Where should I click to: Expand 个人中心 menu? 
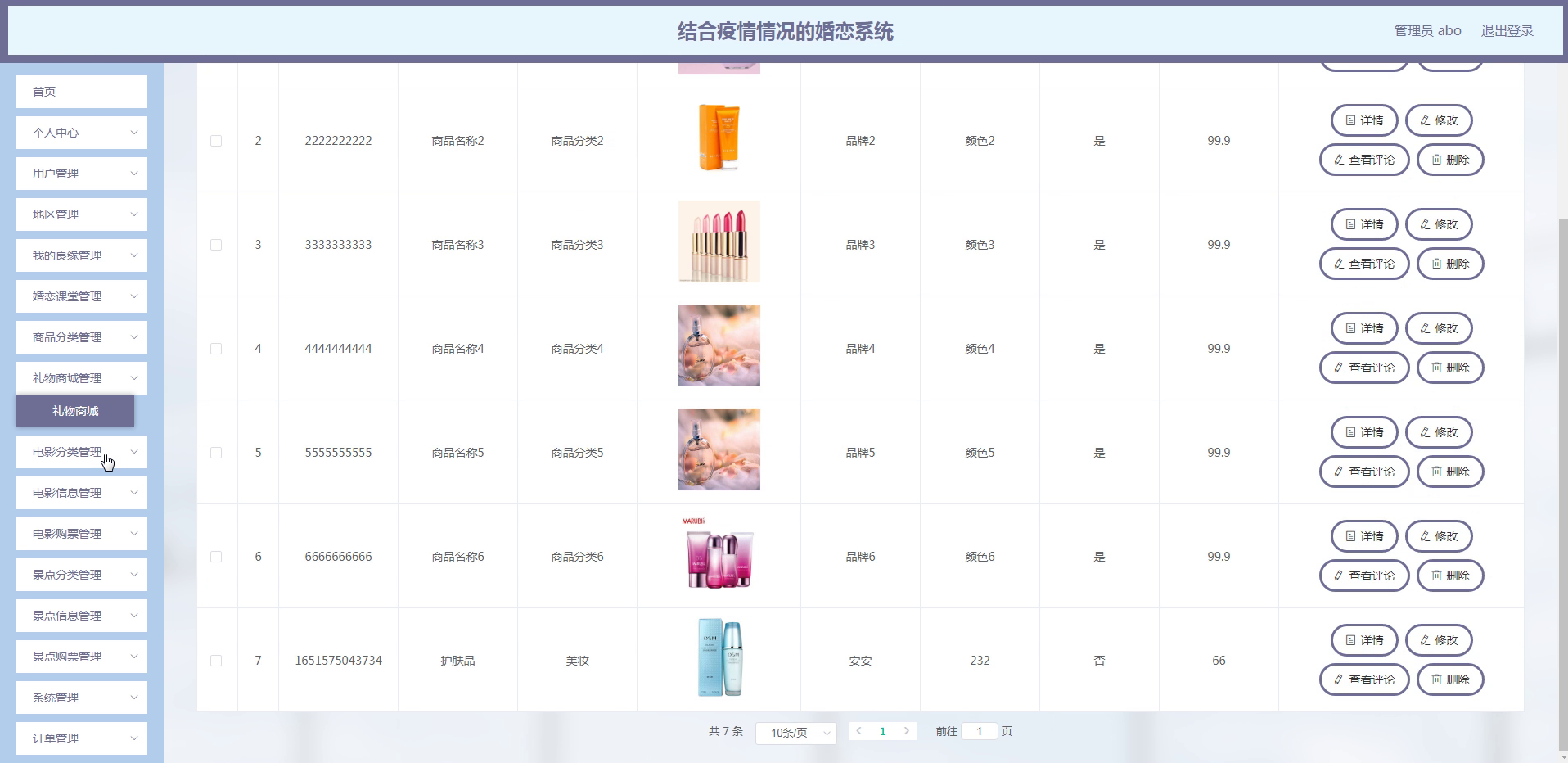[x=82, y=133]
